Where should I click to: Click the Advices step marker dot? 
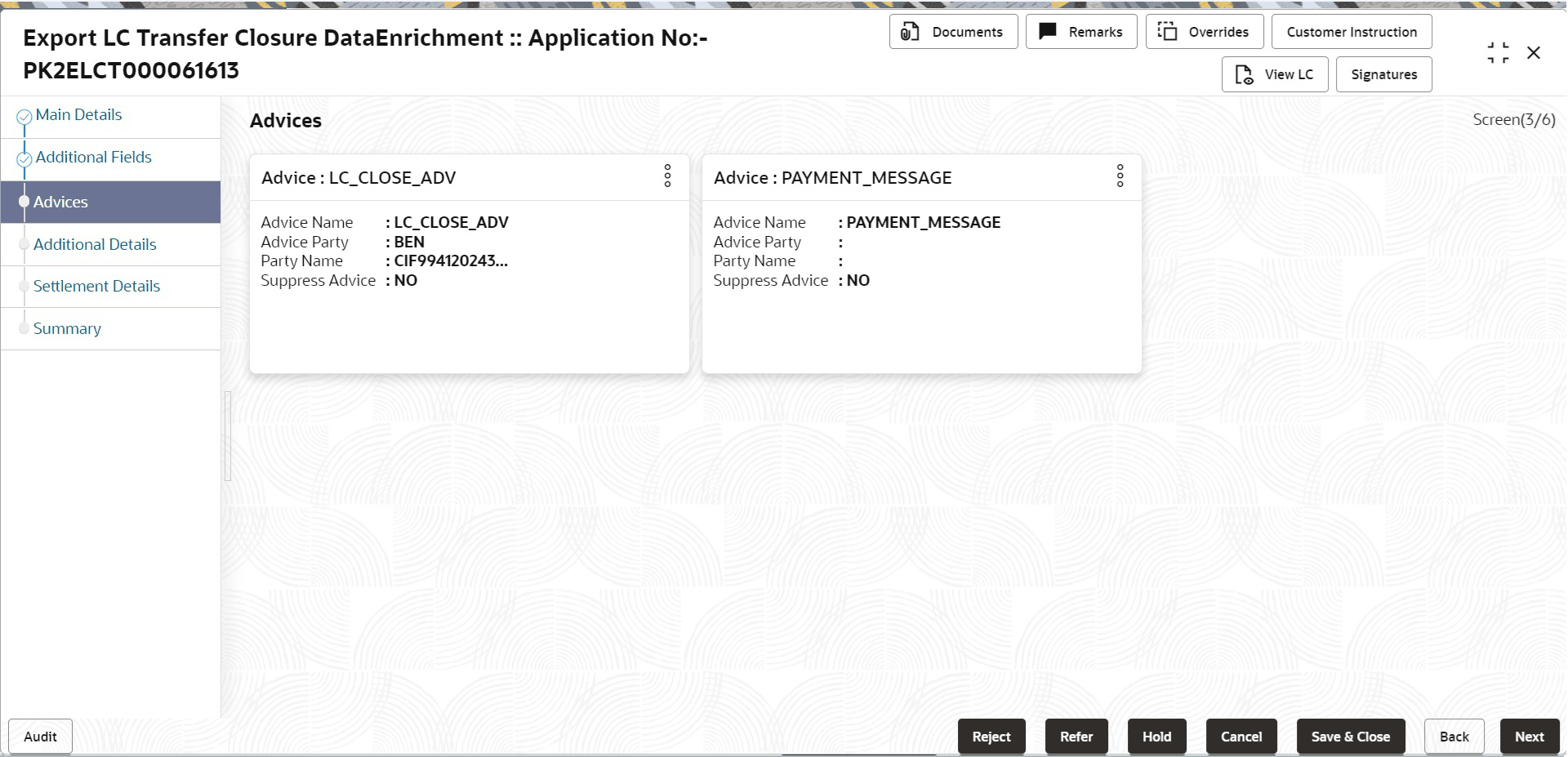[24, 202]
